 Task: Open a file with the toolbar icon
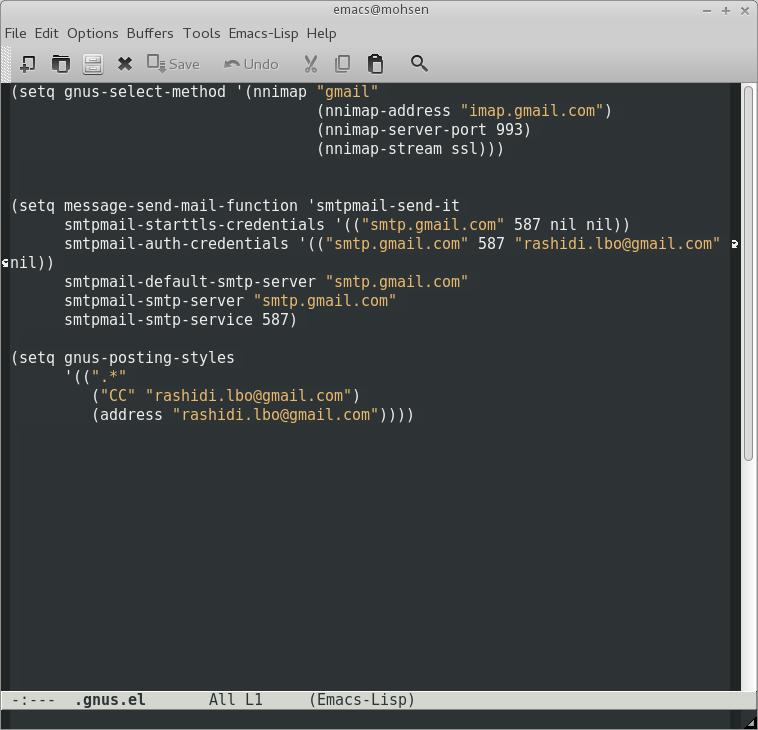[60, 64]
